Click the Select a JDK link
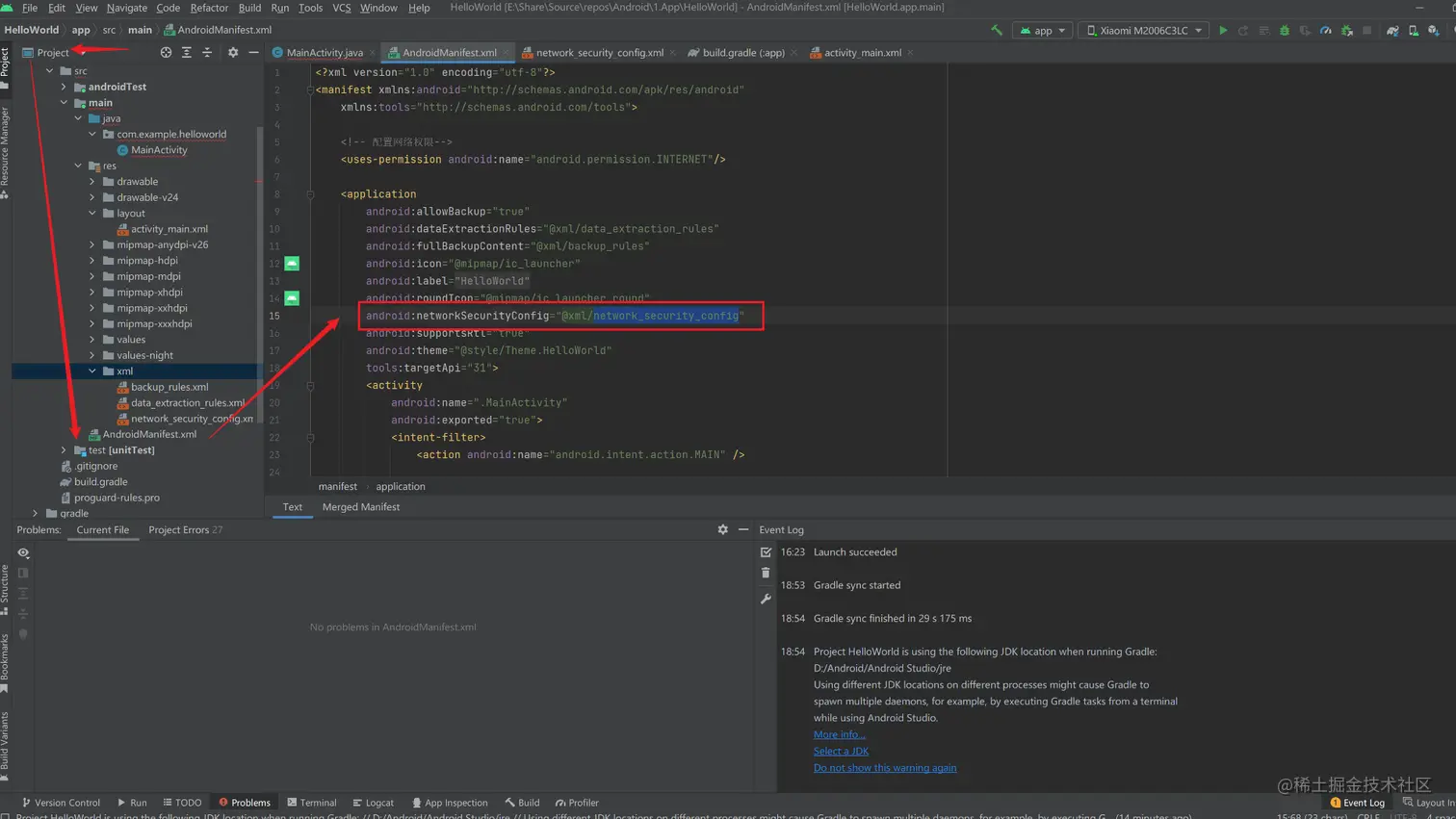 pos(841,752)
